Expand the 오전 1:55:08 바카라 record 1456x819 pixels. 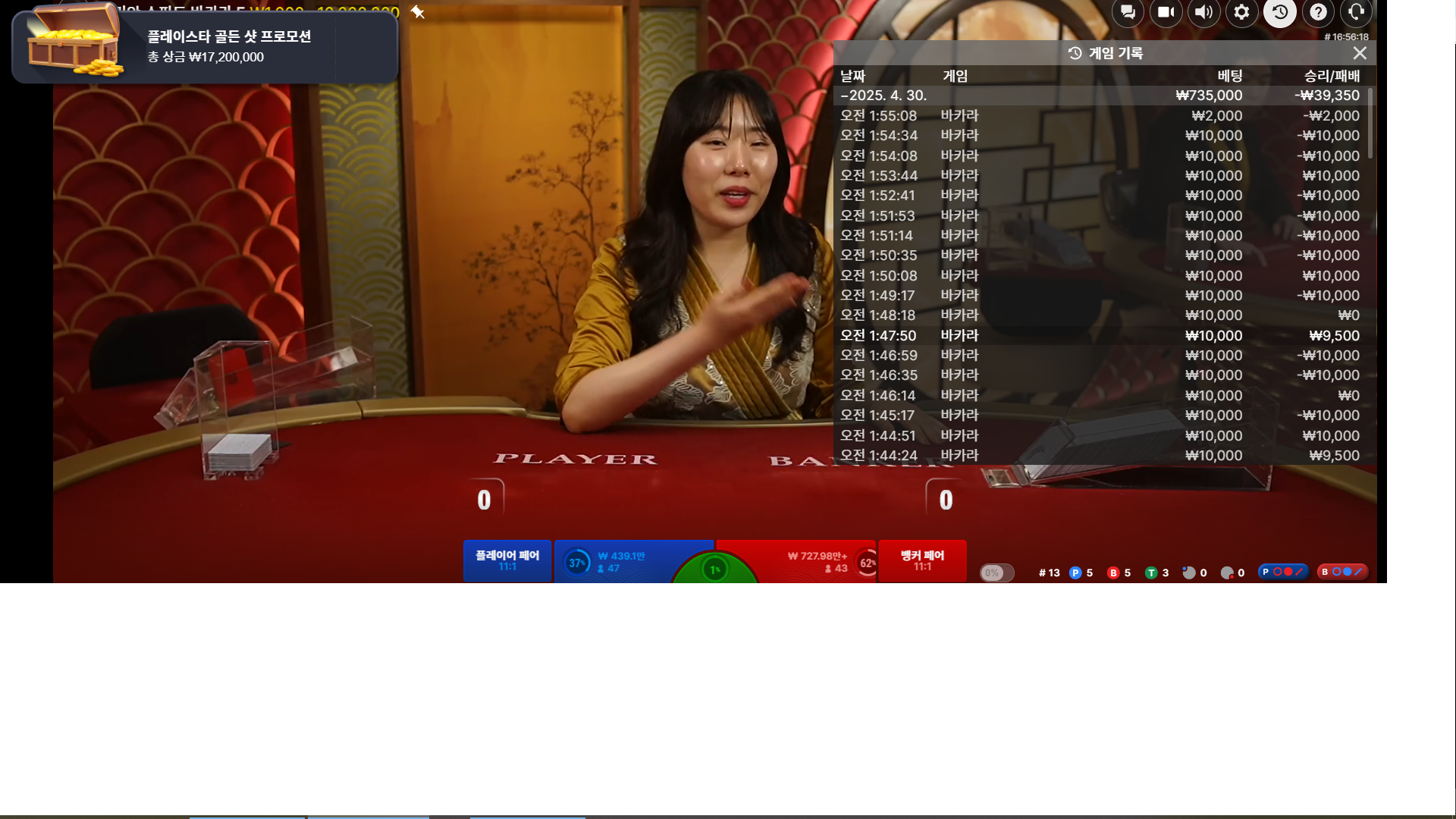1100,116
